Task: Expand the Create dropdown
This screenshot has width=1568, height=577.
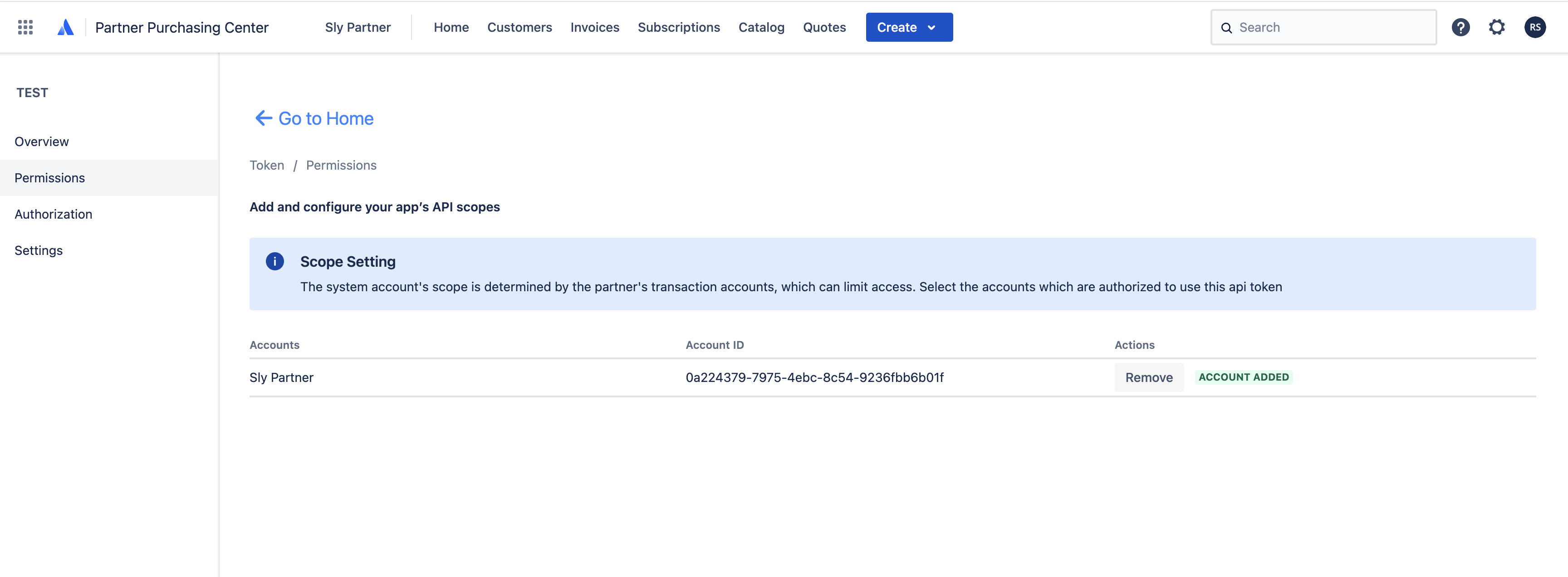Action: [x=909, y=27]
